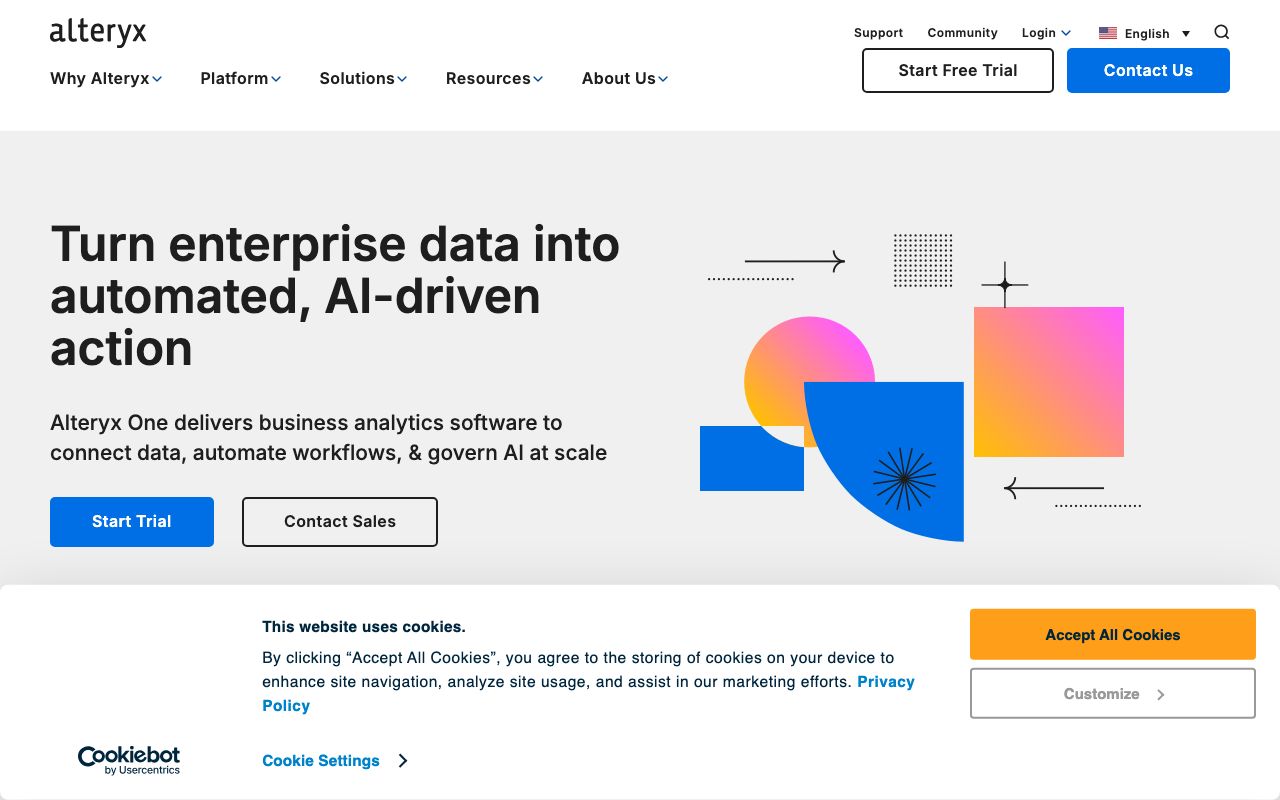
Task: Open the Support link
Action: (x=878, y=33)
